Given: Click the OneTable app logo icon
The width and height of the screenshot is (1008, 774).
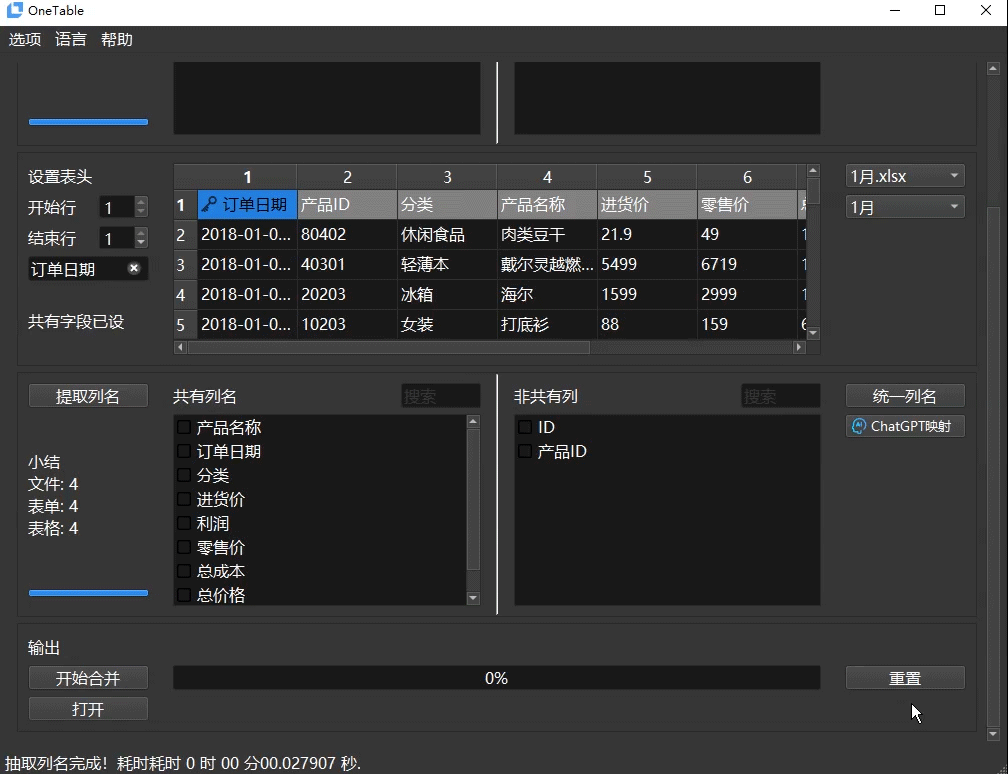Looking at the screenshot, I should tap(14, 10).
